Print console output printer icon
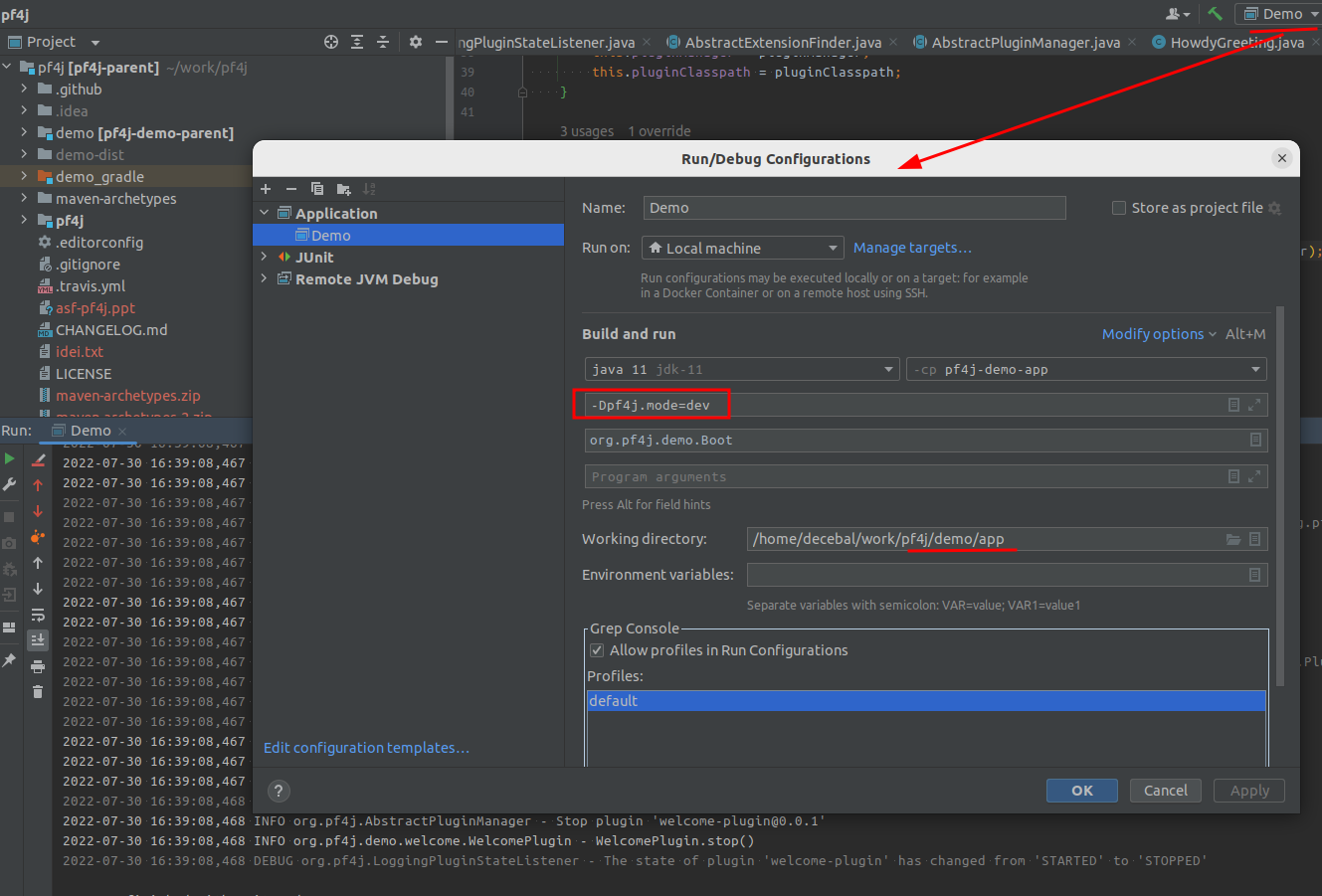Viewport: 1322px width, 896px height. coord(38,666)
